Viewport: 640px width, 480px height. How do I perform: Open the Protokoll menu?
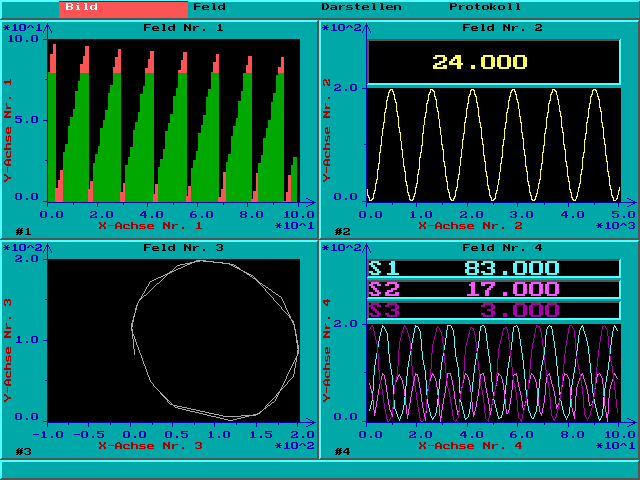485,7
